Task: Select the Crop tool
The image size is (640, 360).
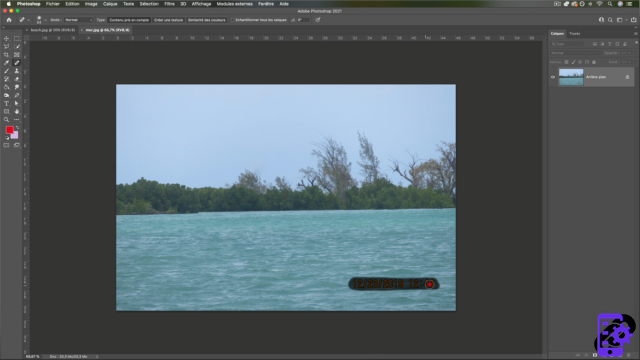Action: 6,55
